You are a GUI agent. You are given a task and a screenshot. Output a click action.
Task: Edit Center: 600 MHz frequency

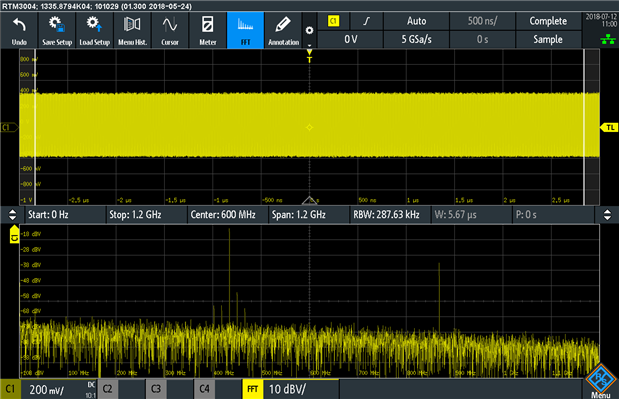click(x=227, y=215)
